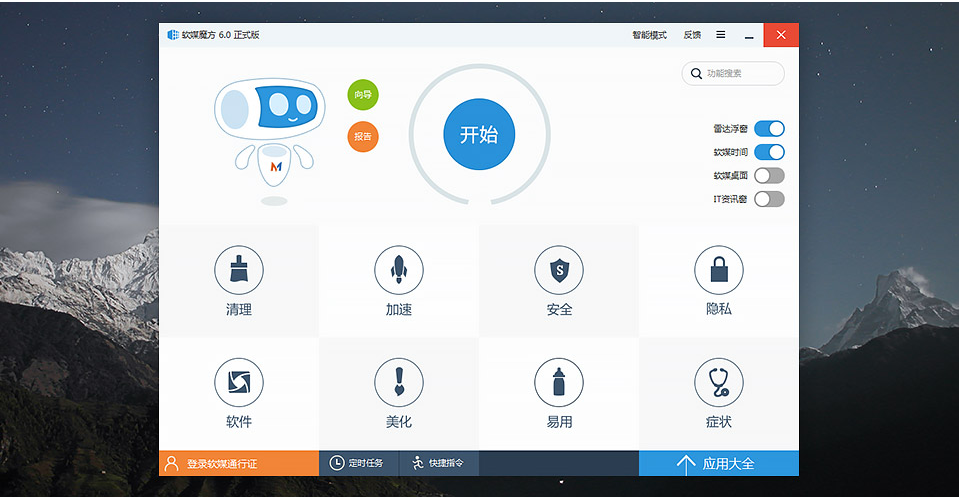Click the 加速 label text
This screenshot has height=498, width=959.
pyautogui.click(x=399, y=310)
